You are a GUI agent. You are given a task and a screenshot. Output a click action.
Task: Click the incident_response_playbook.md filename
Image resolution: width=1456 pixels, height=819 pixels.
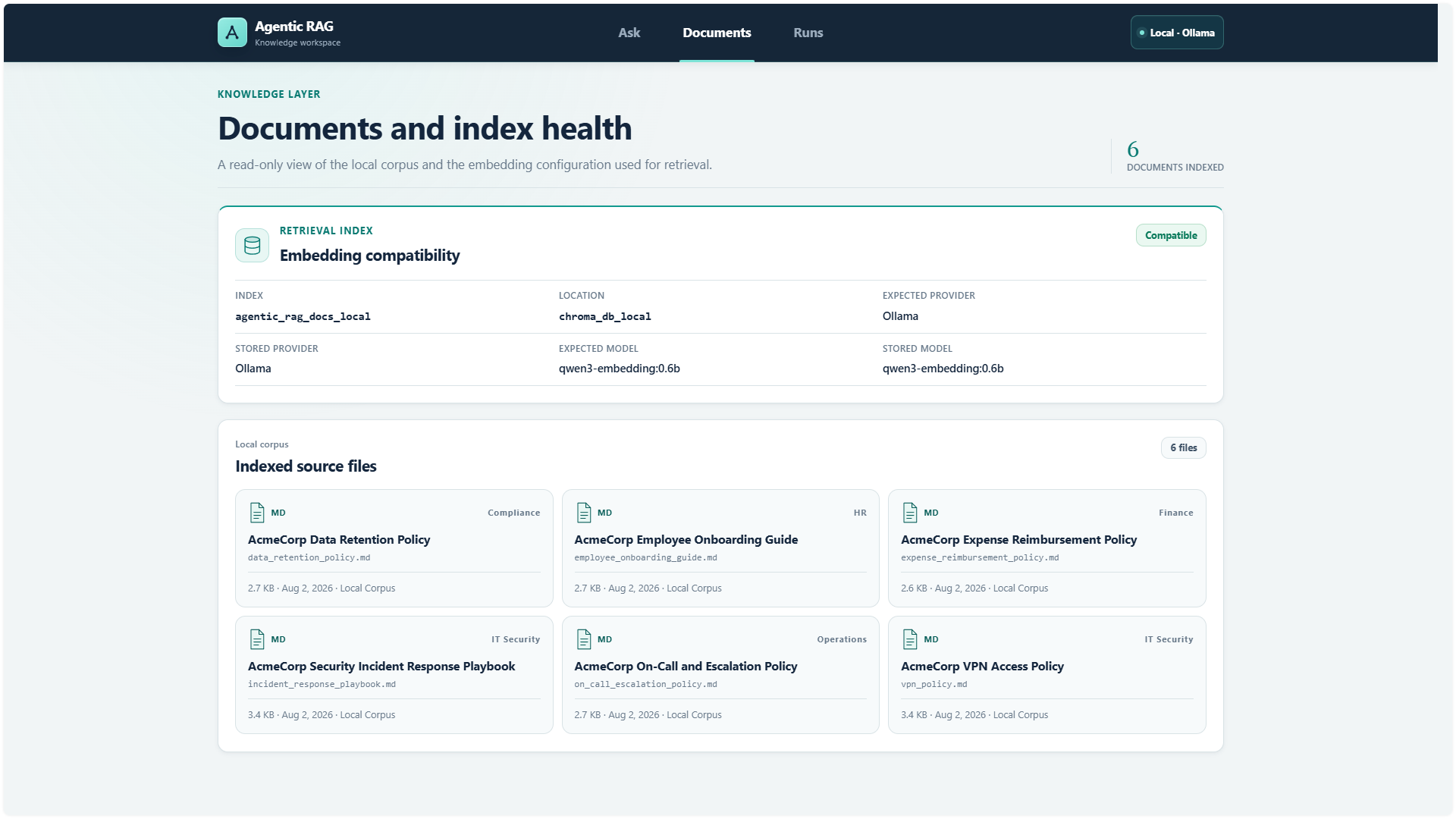click(x=322, y=684)
